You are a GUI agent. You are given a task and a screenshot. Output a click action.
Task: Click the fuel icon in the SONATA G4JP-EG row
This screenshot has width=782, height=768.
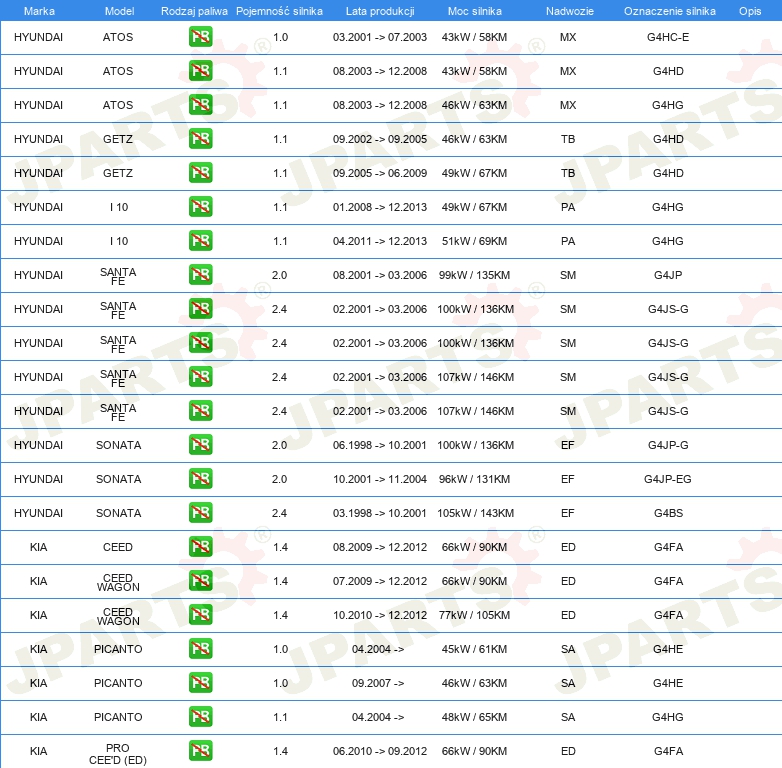(200, 479)
